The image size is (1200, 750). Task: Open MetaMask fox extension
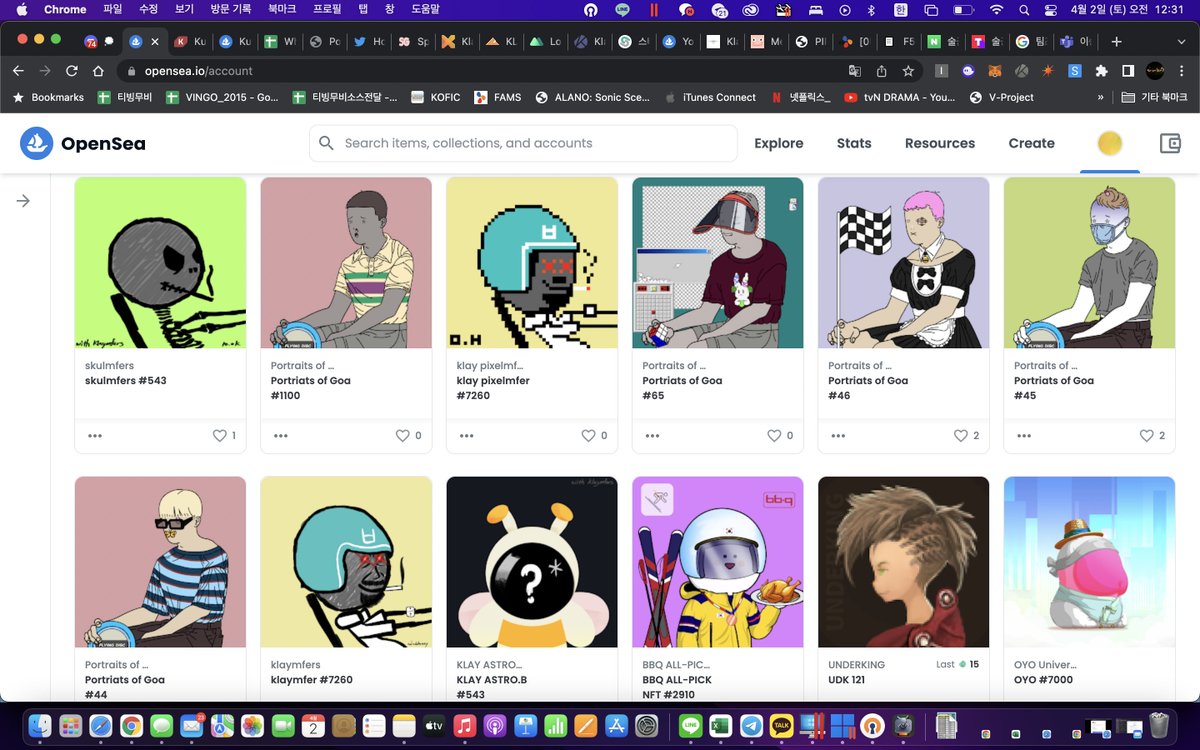point(995,71)
